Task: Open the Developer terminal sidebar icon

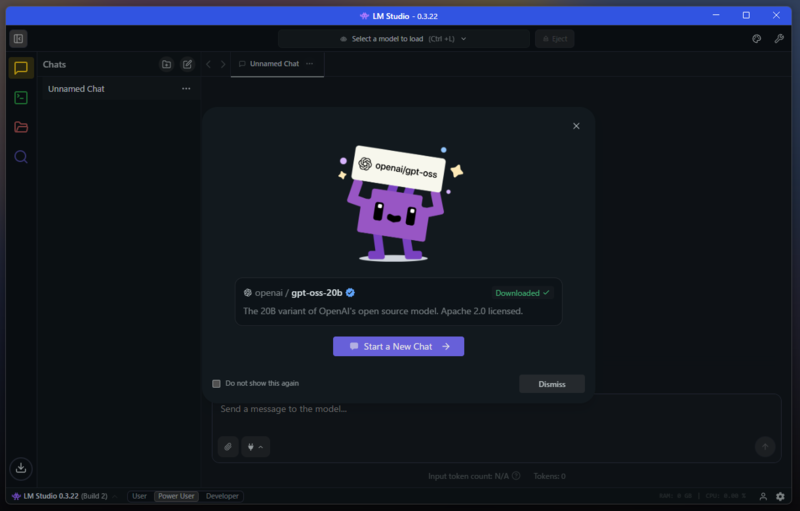Action: point(21,98)
